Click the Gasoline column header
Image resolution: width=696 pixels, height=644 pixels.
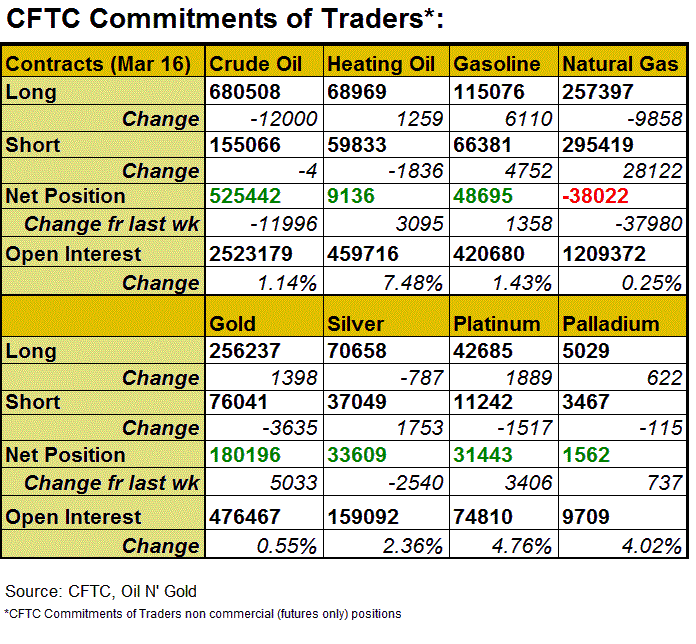pos(497,64)
